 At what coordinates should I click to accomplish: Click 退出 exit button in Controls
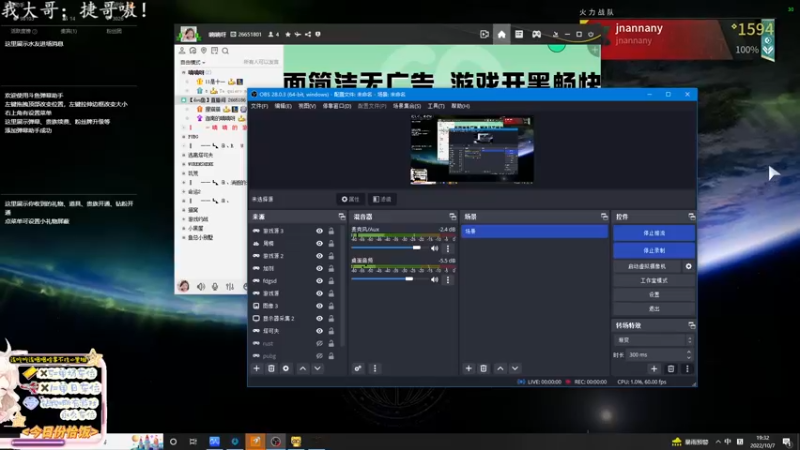(654, 309)
